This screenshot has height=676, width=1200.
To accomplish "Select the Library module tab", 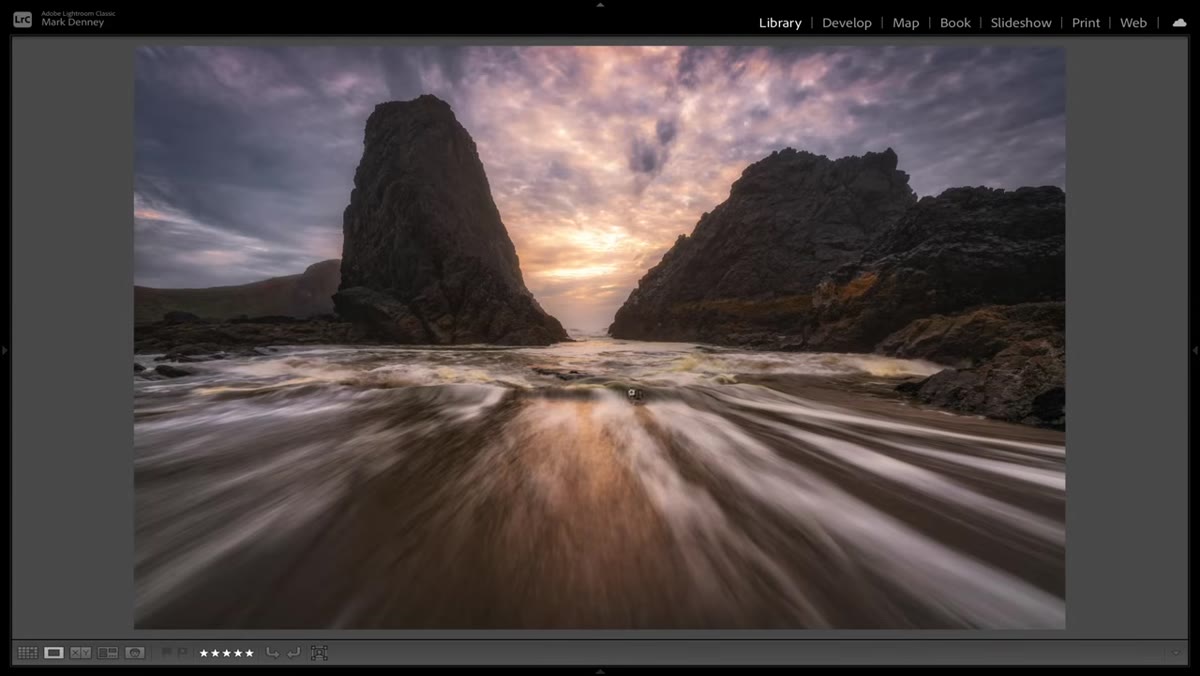I will (780, 23).
